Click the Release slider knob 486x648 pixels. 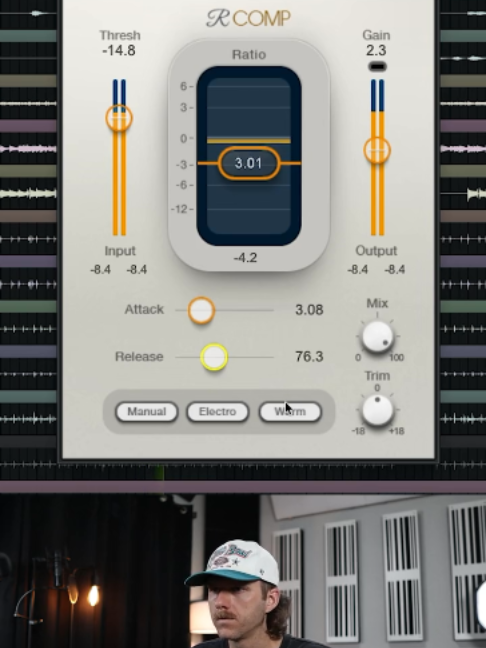[x=214, y=357]
